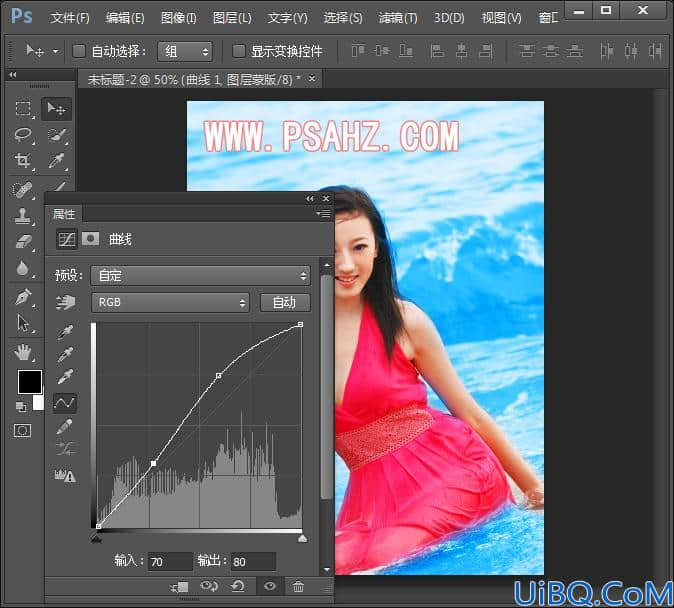This screenshot has width=674, height=608.
Task: Select the Hand tool
Action: click(23, 353)
